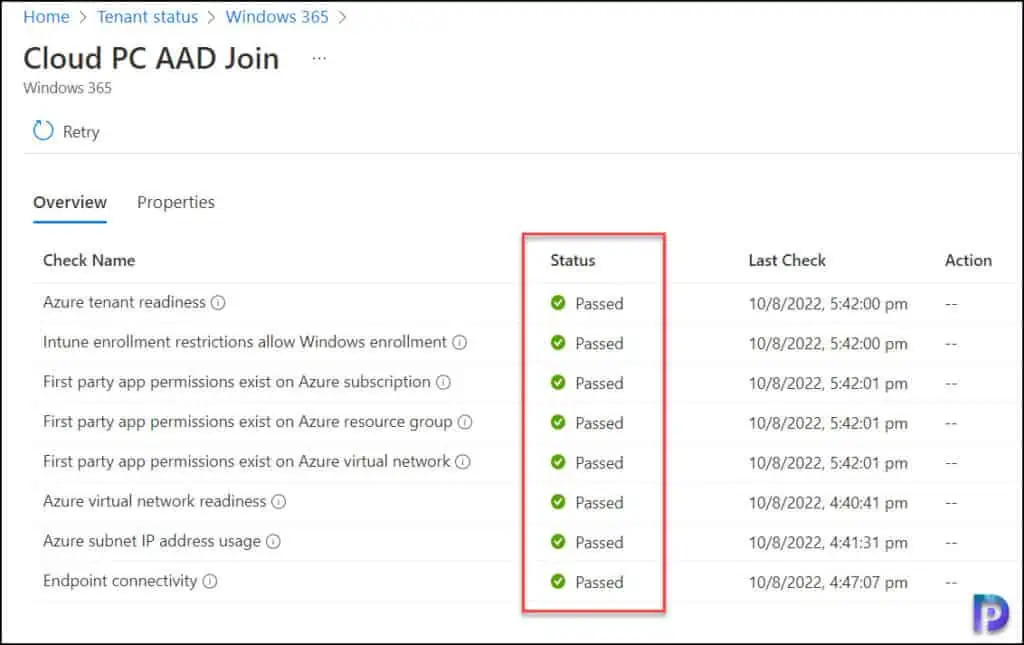Select Azure subnet IP address usage text

[x=152, y=541]
